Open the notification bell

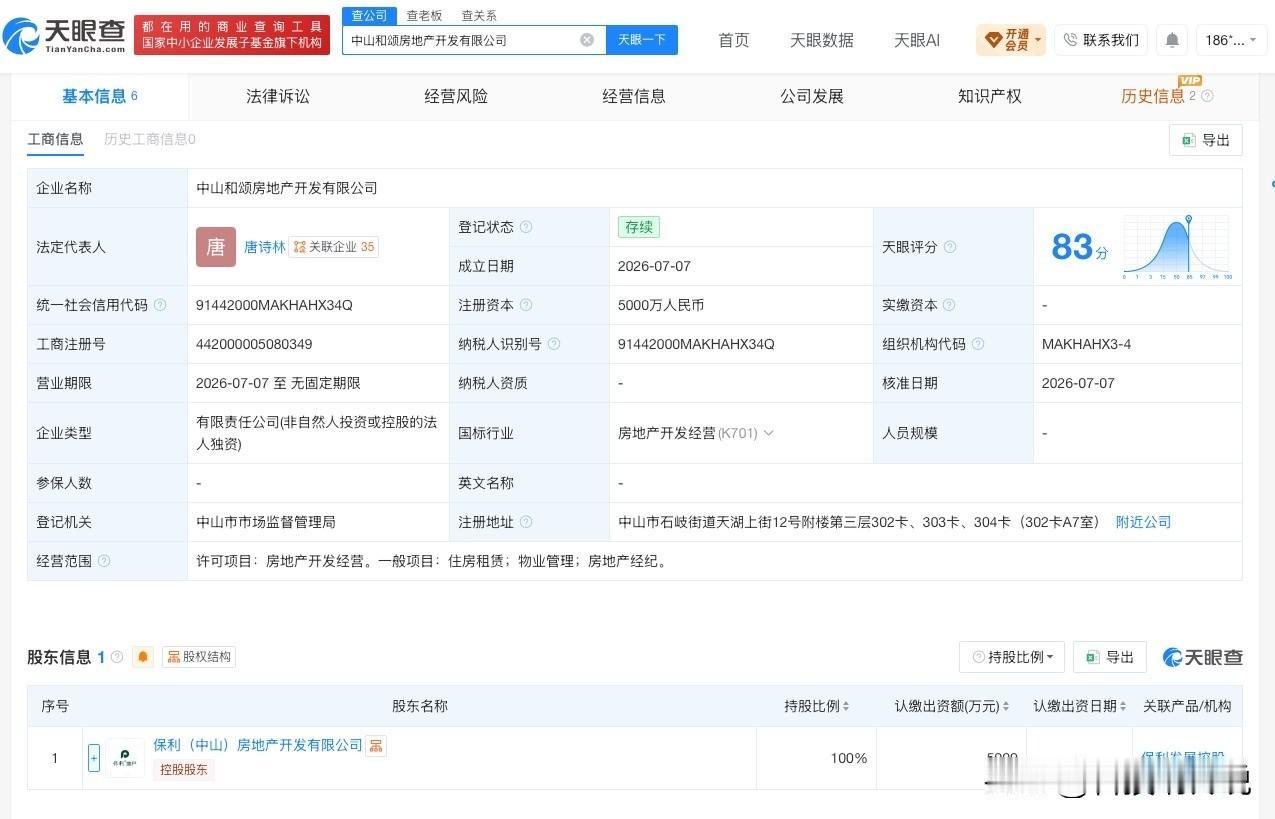(1172, 40)
